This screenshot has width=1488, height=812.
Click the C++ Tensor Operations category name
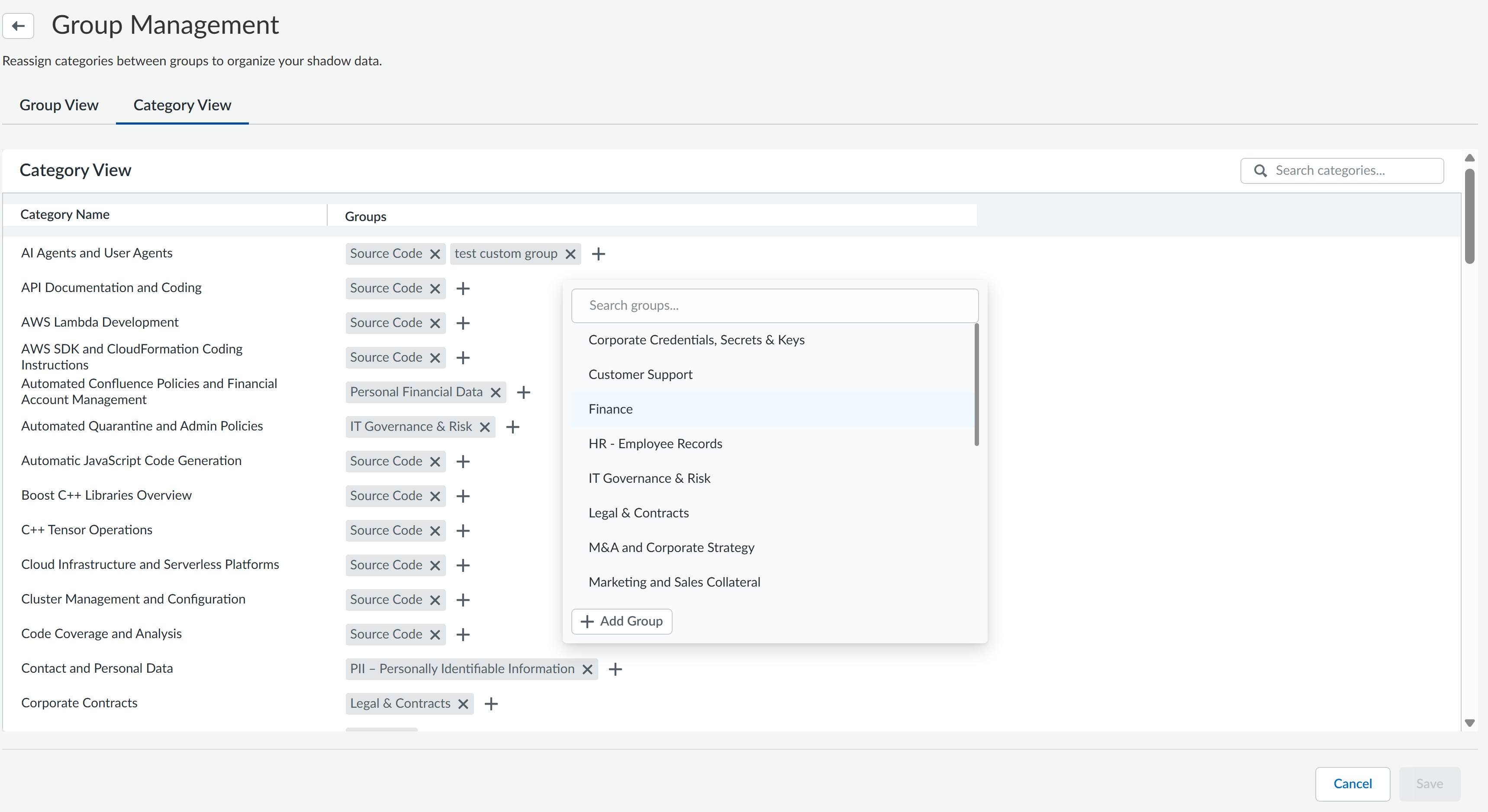coord(87,530)
